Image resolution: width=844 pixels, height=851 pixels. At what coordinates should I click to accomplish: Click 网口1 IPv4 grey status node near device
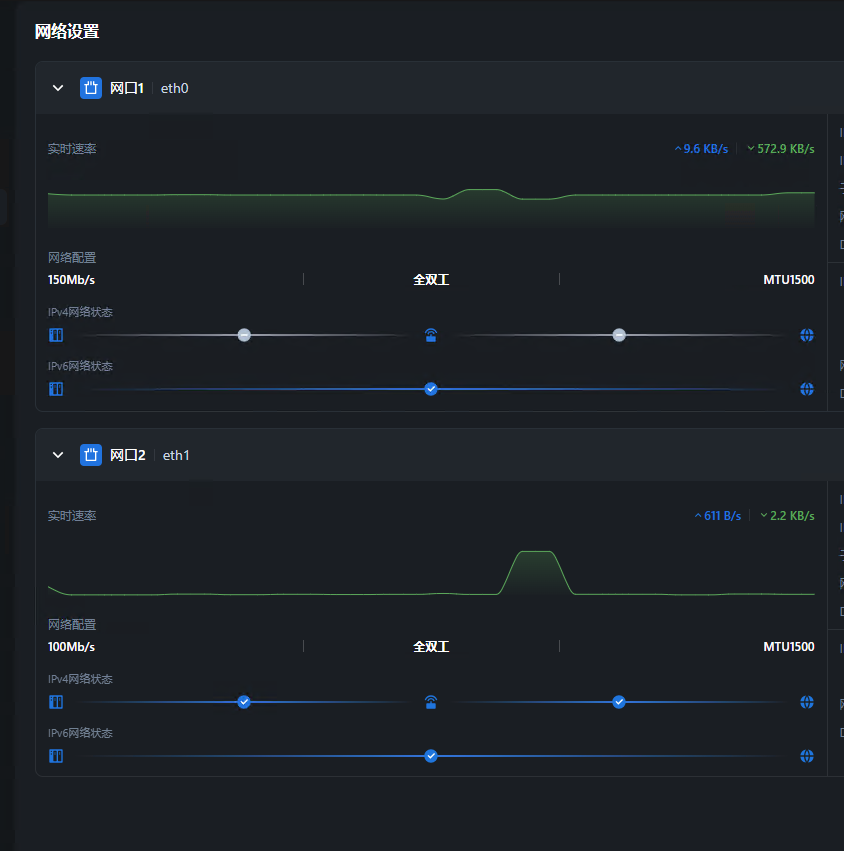tap(244, 335)
